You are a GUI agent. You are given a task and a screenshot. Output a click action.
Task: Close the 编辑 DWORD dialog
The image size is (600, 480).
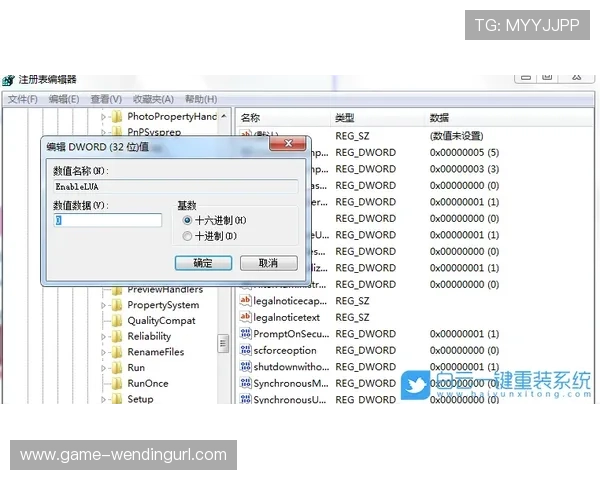[288, 143]
